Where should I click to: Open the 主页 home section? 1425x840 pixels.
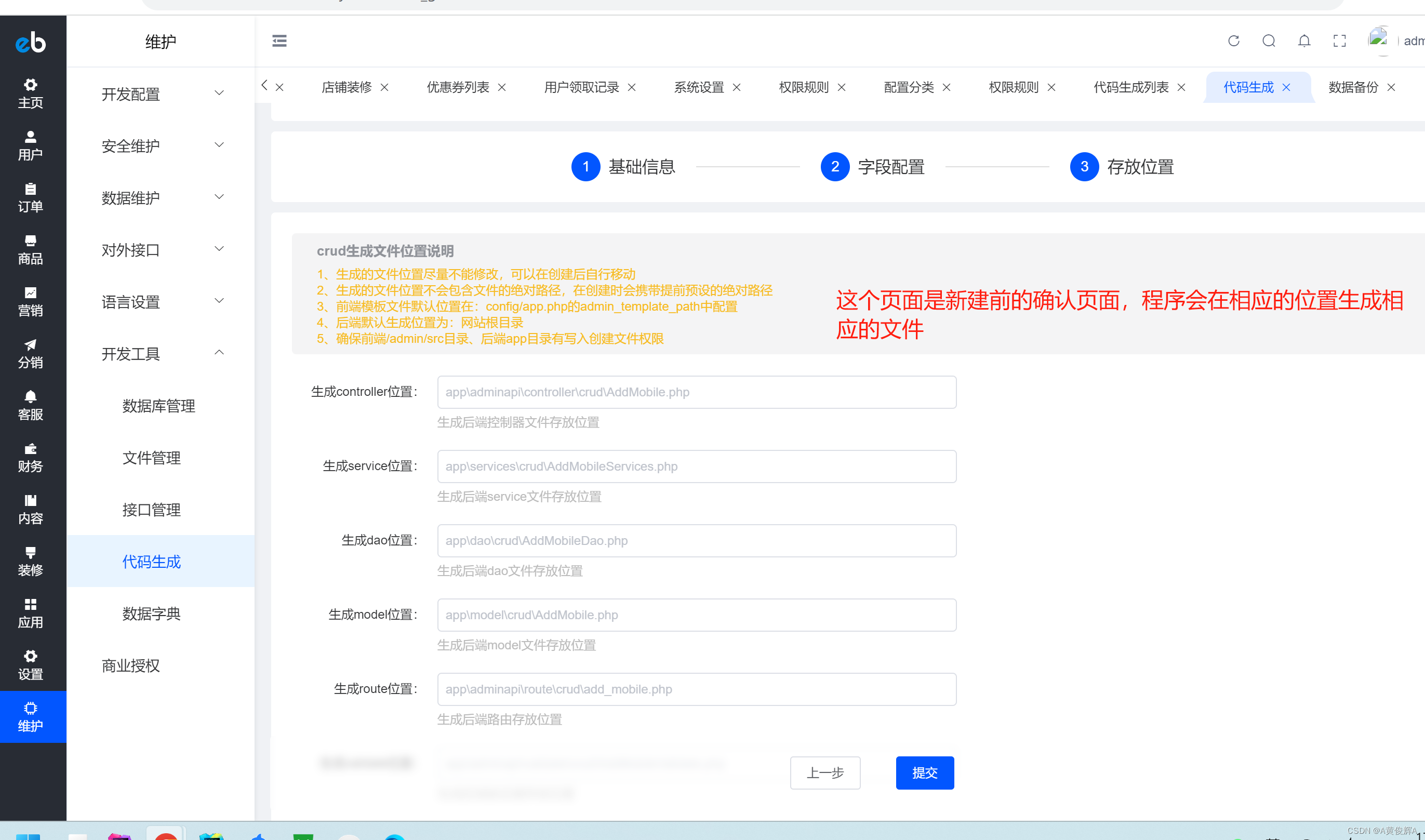point(31,92)
